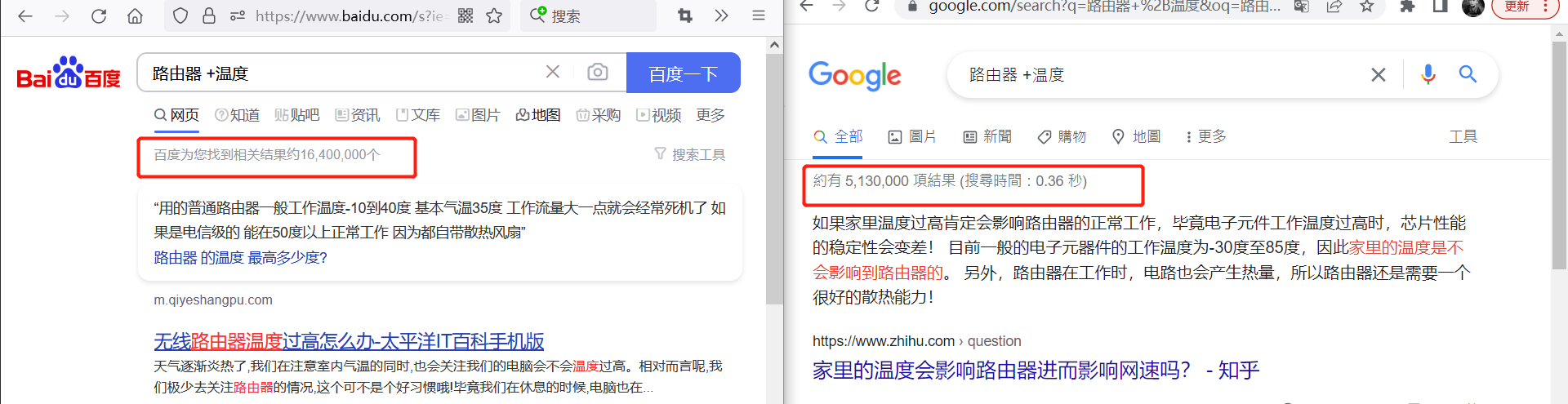Click the https://www.zhihu.com › question breadcrumb

point(916,341)
